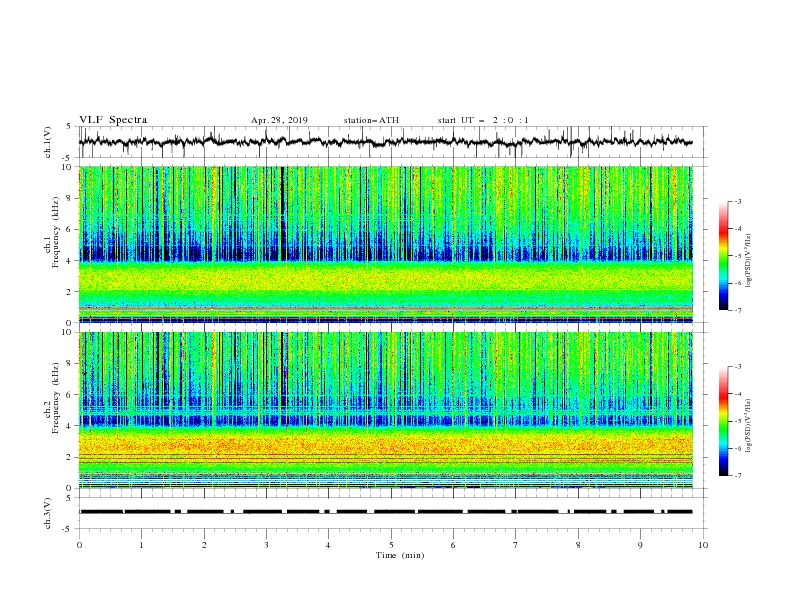Screen dimensions: 792x612
Task: Click the "-5" tick of the ch.3(V) axis
Action: [68, 529]
